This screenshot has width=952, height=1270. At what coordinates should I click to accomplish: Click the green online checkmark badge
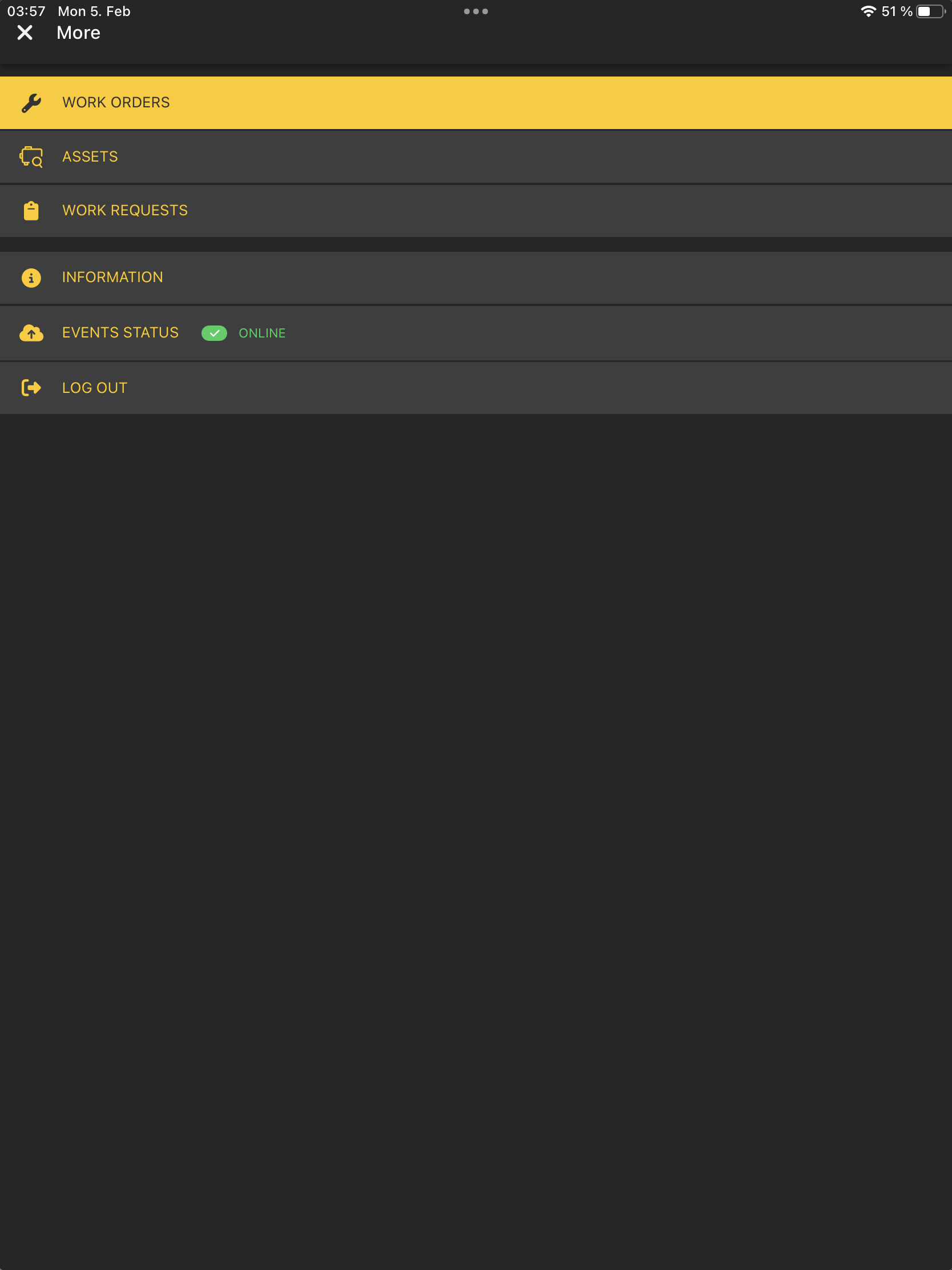pos(214,333)
